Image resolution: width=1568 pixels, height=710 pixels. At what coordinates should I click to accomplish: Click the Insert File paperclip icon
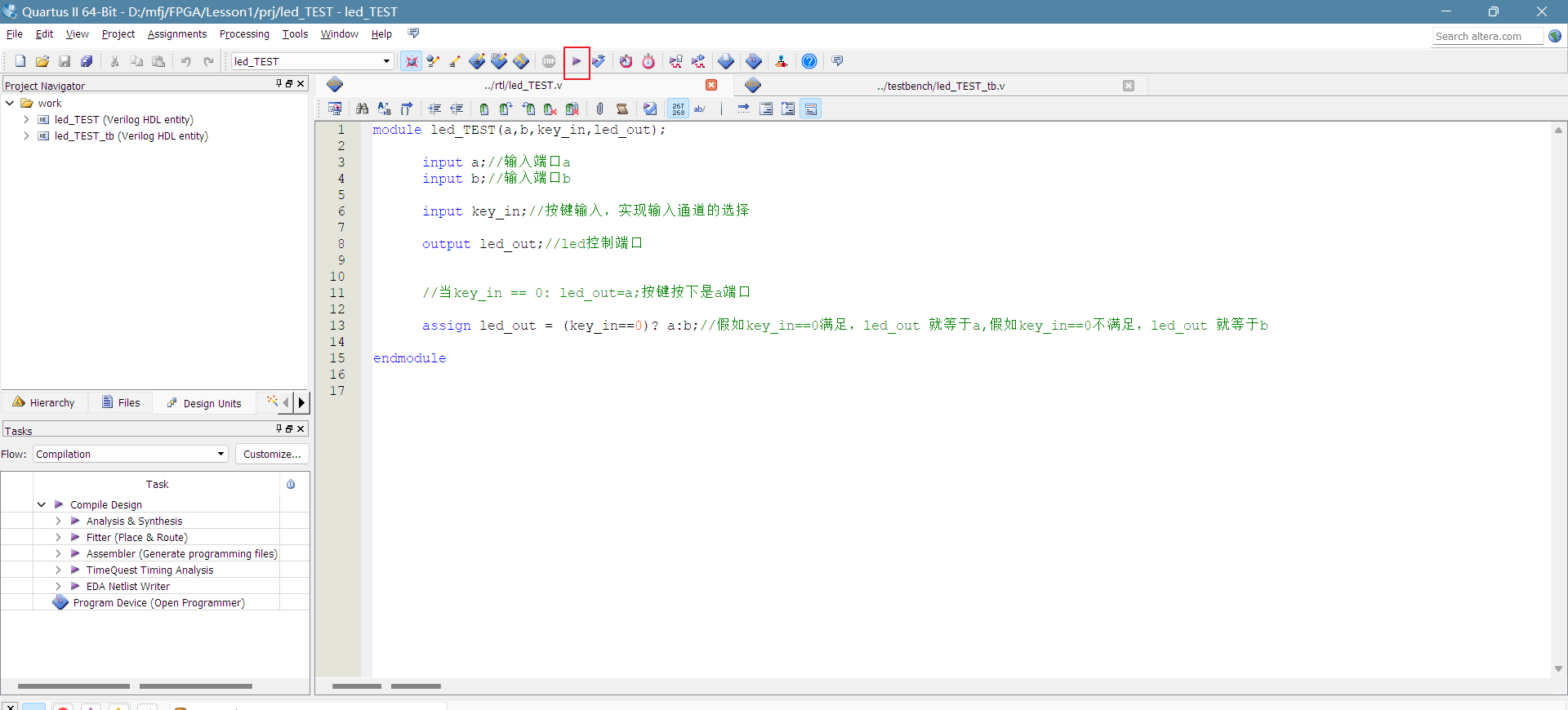coord(600,109)
